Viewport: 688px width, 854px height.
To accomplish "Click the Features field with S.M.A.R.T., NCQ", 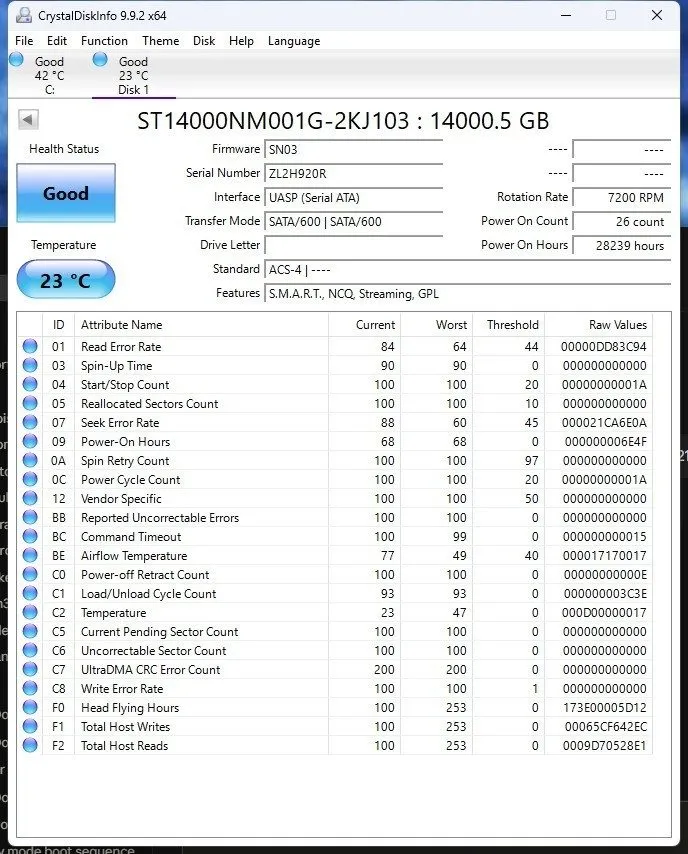I will coord(467,294).
